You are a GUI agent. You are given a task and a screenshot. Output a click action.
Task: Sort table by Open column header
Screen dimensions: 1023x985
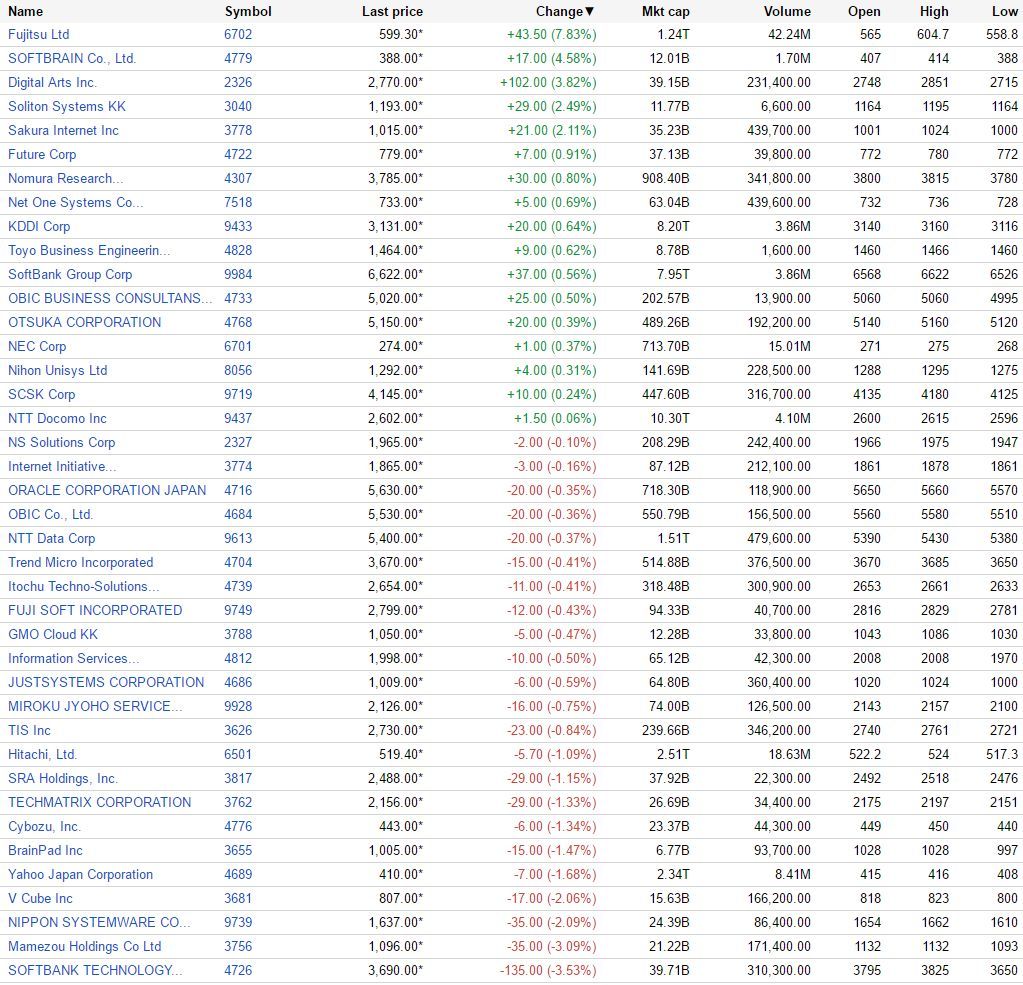tap(864, 11)
